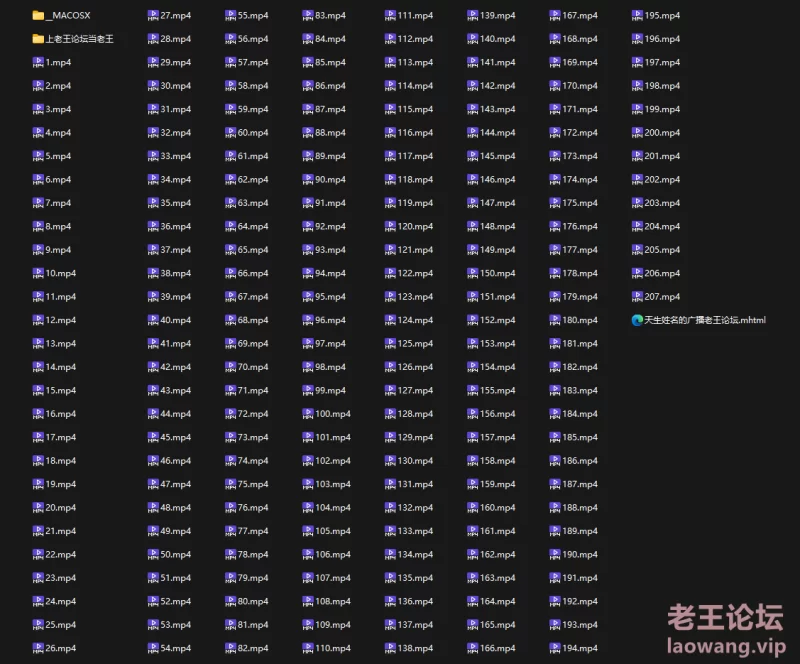This screenshot has height=664, width=800.
Task: Select the file name "206.mp4"
Action: click(x=662, y=273)
